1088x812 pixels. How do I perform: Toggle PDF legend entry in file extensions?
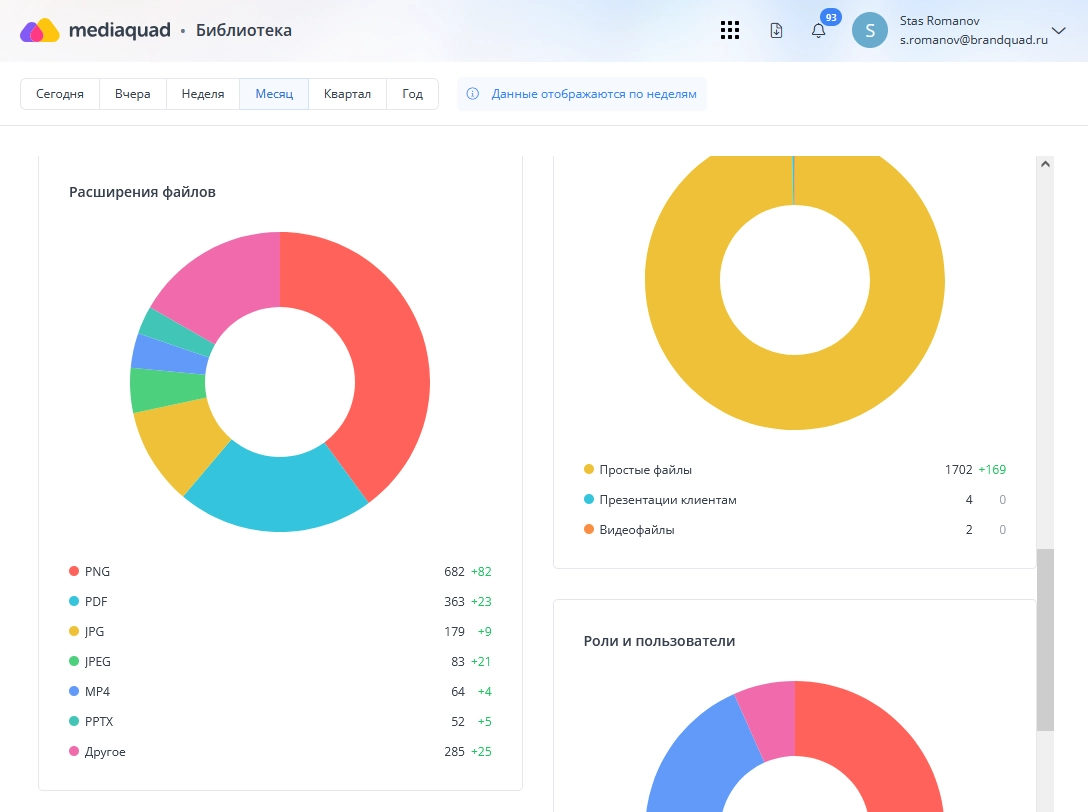[96, 601]
